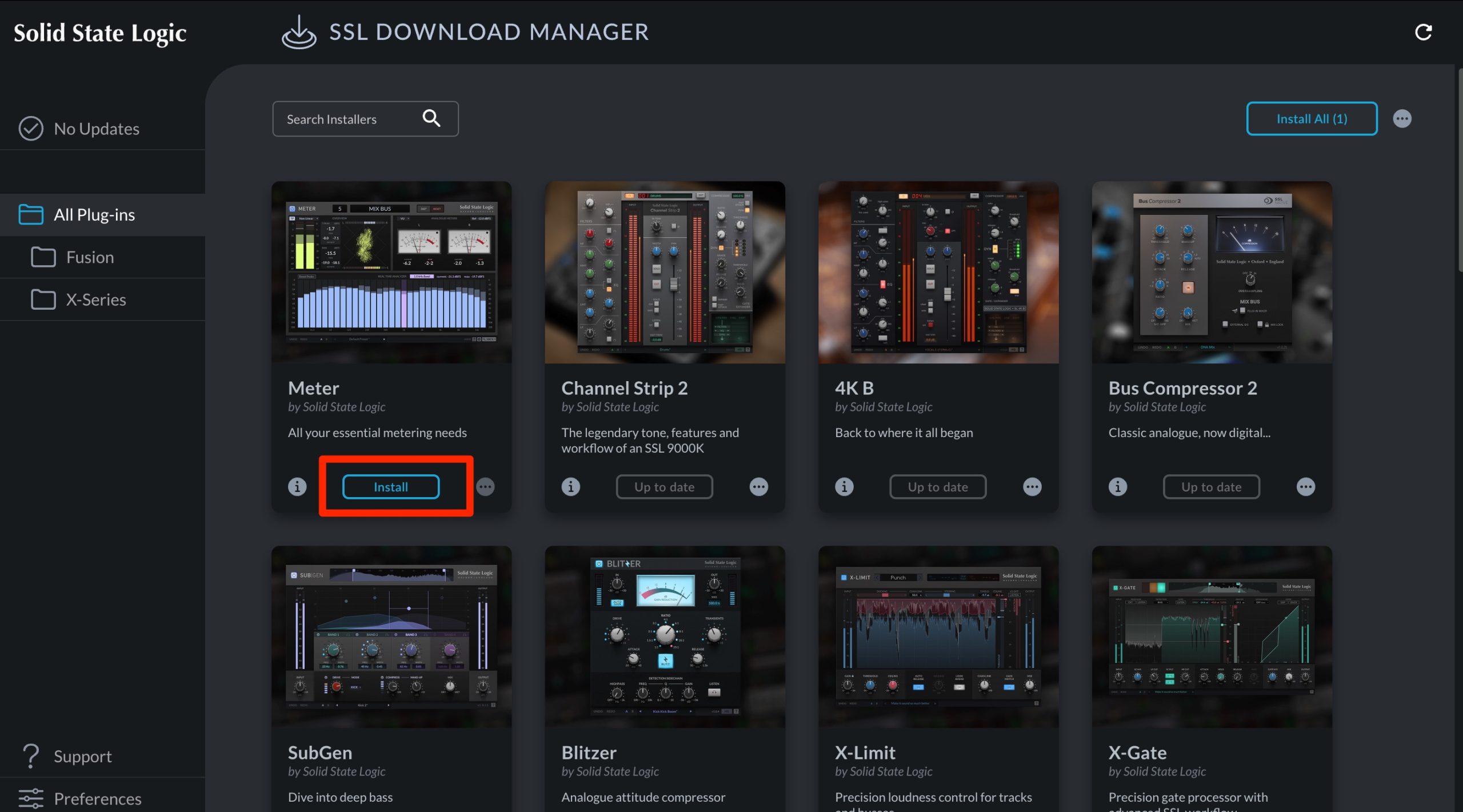This screenshot has width=1463, height=812.
Task: Select All Plug-ins in the sidebar
Action: point(103,215)
